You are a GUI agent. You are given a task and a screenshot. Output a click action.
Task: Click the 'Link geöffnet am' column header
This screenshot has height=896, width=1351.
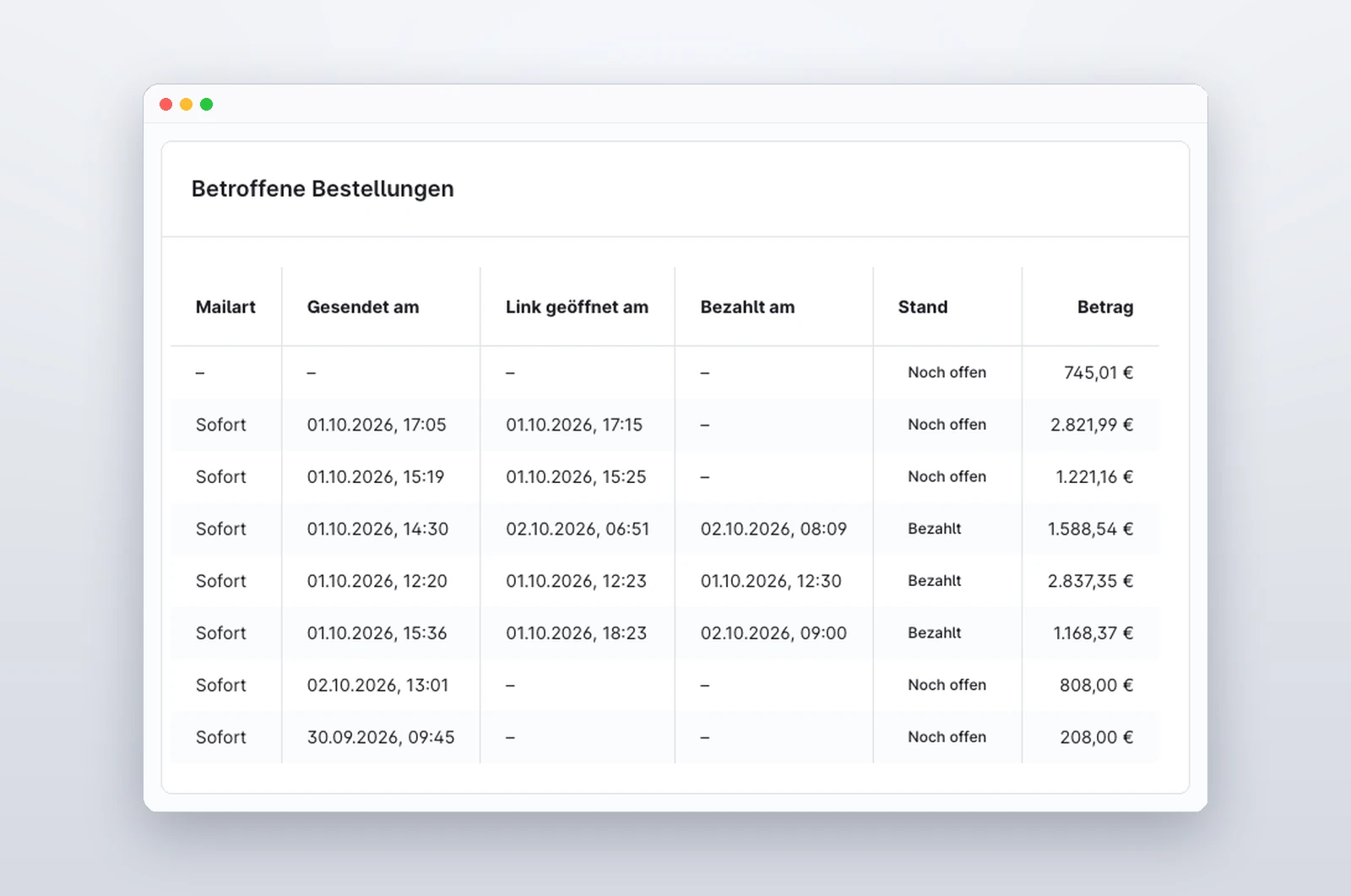[577, 307]
